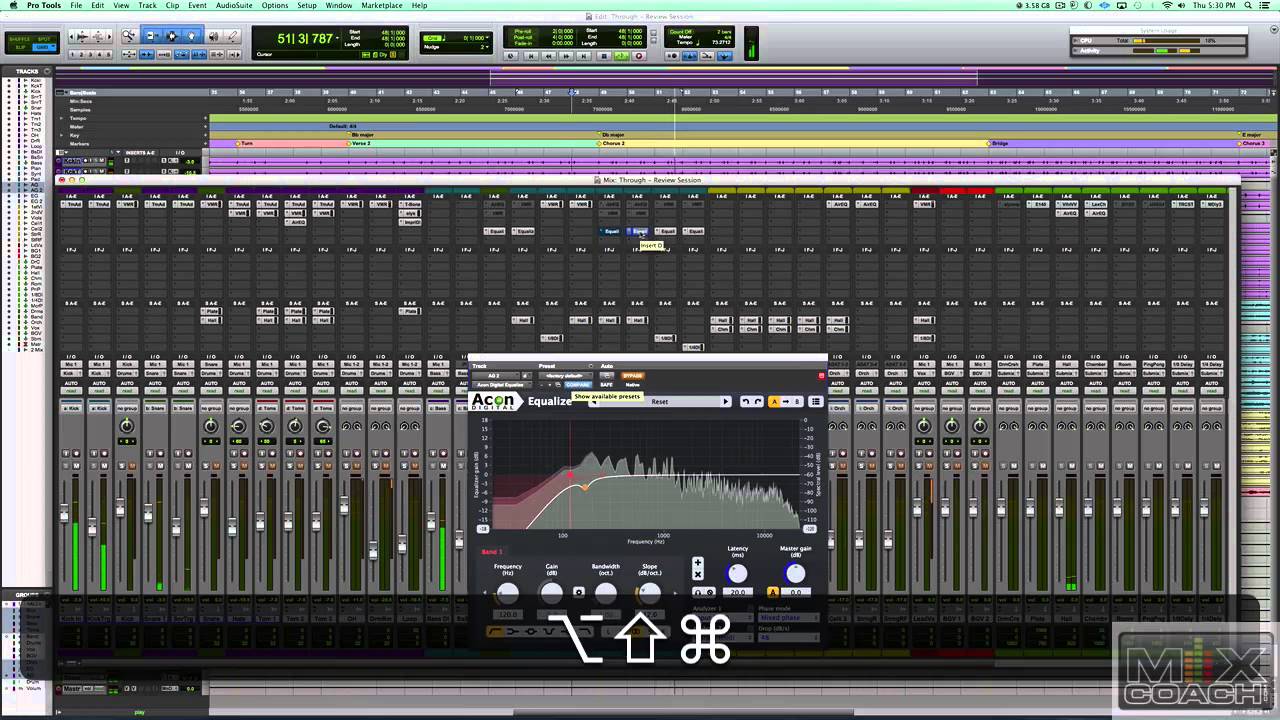Open the Setup menu

(307, 5)
